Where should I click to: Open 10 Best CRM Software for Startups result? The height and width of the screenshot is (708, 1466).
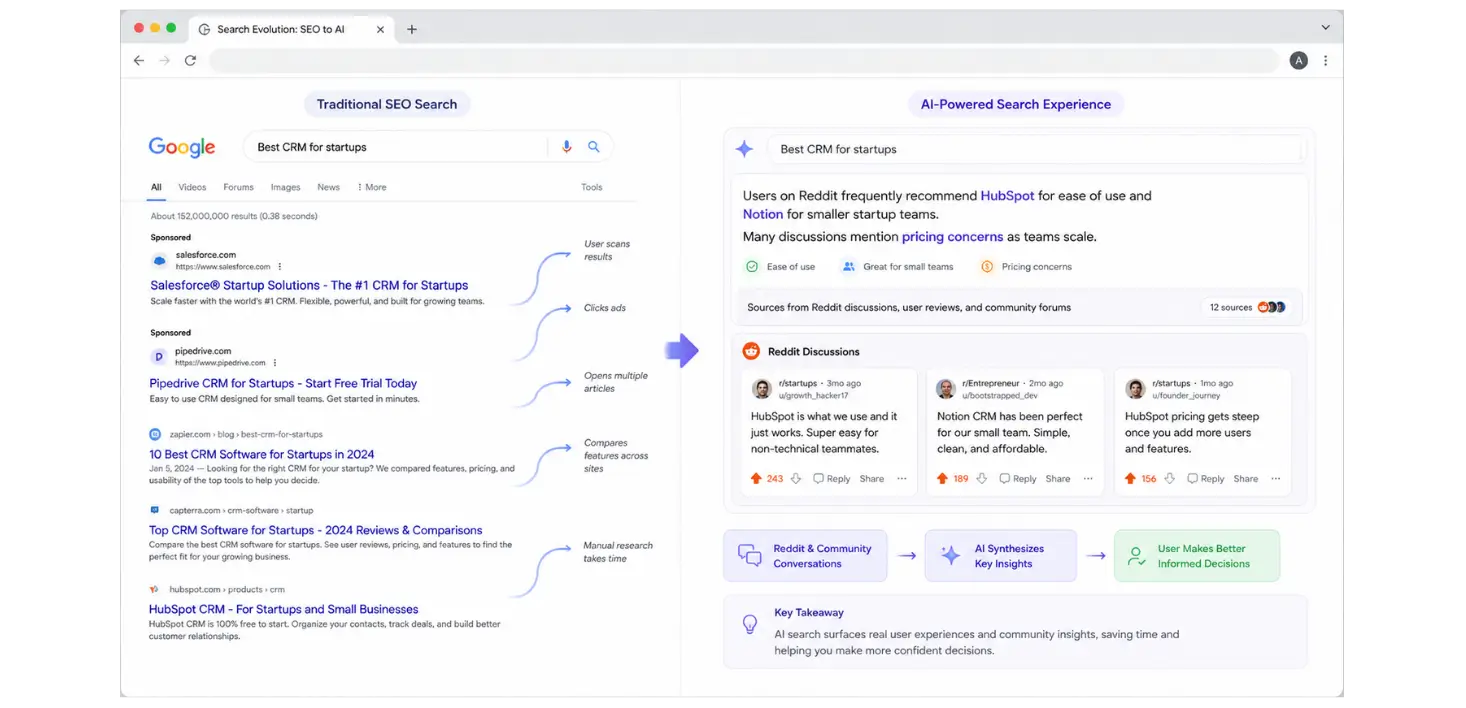pyautogui.click(x=262, y=454)
